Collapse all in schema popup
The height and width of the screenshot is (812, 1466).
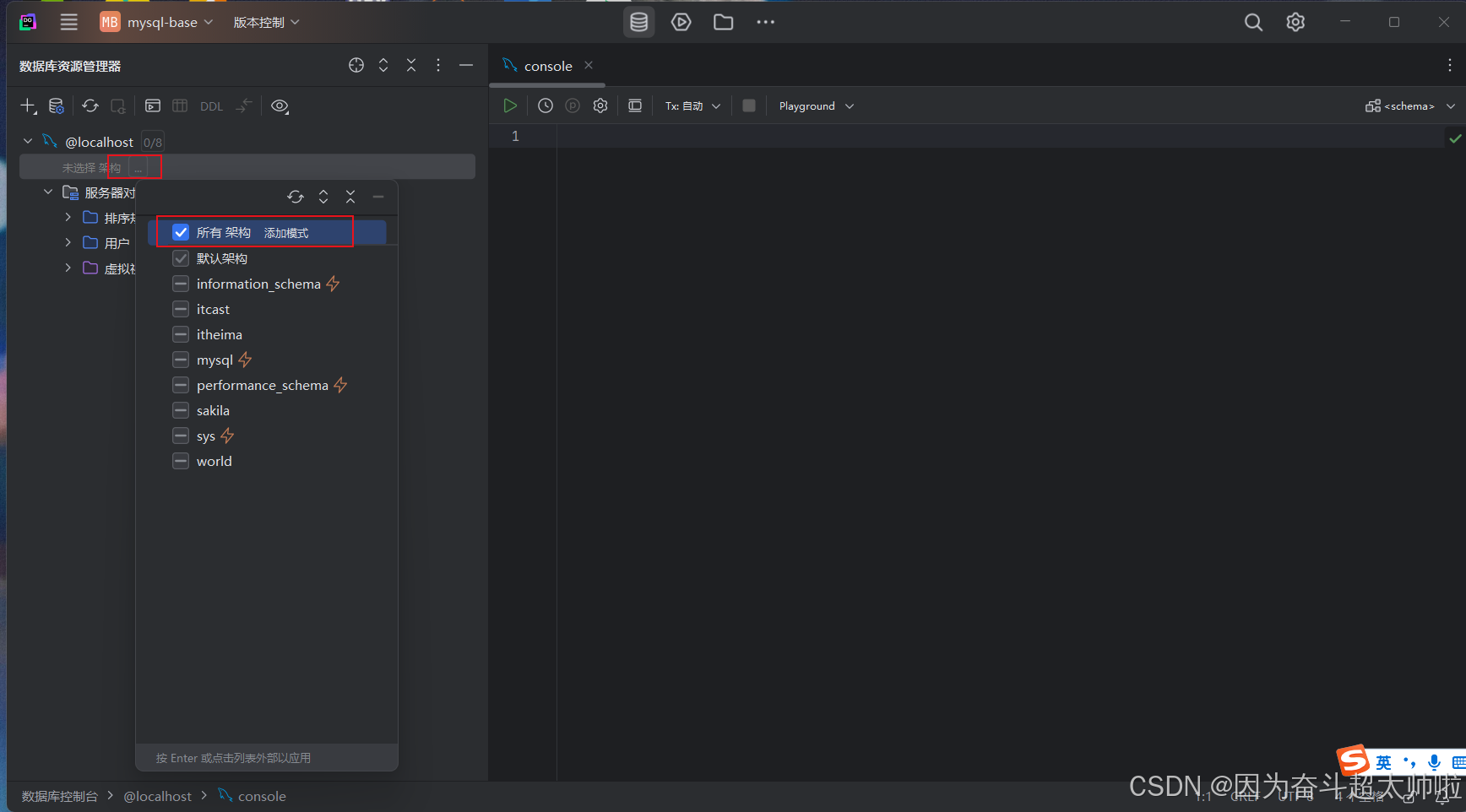click(350, 197)
